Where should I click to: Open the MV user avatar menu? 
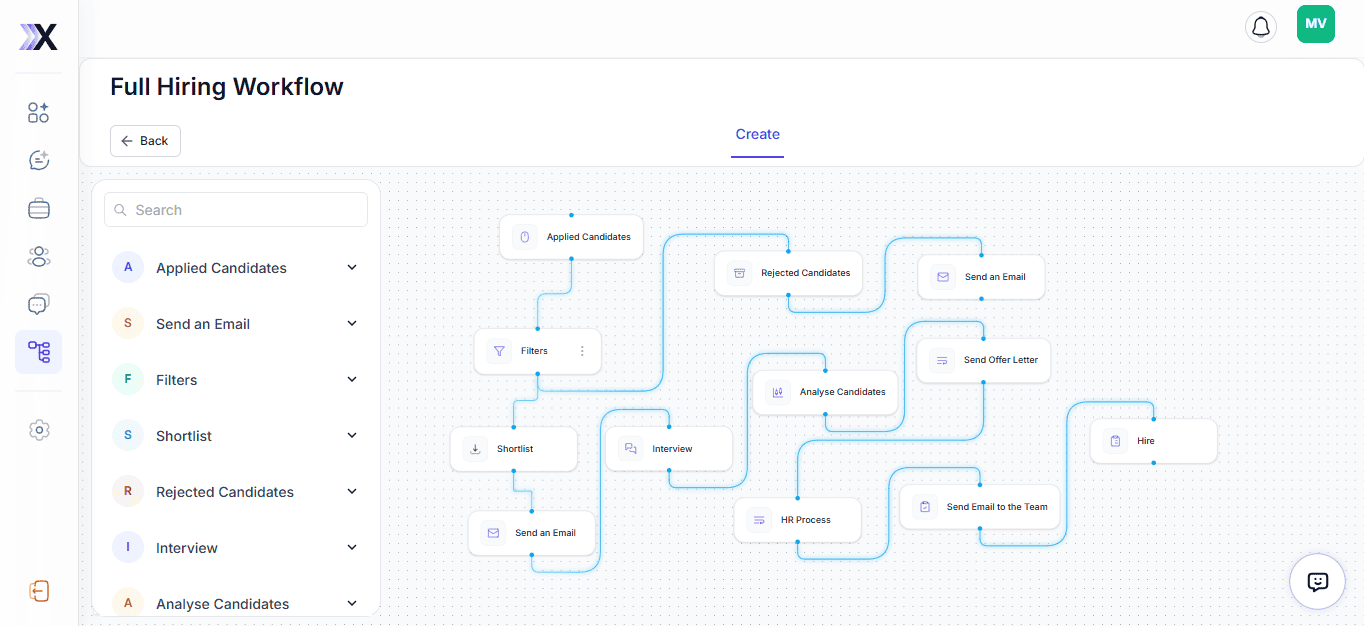point(1315,24)
